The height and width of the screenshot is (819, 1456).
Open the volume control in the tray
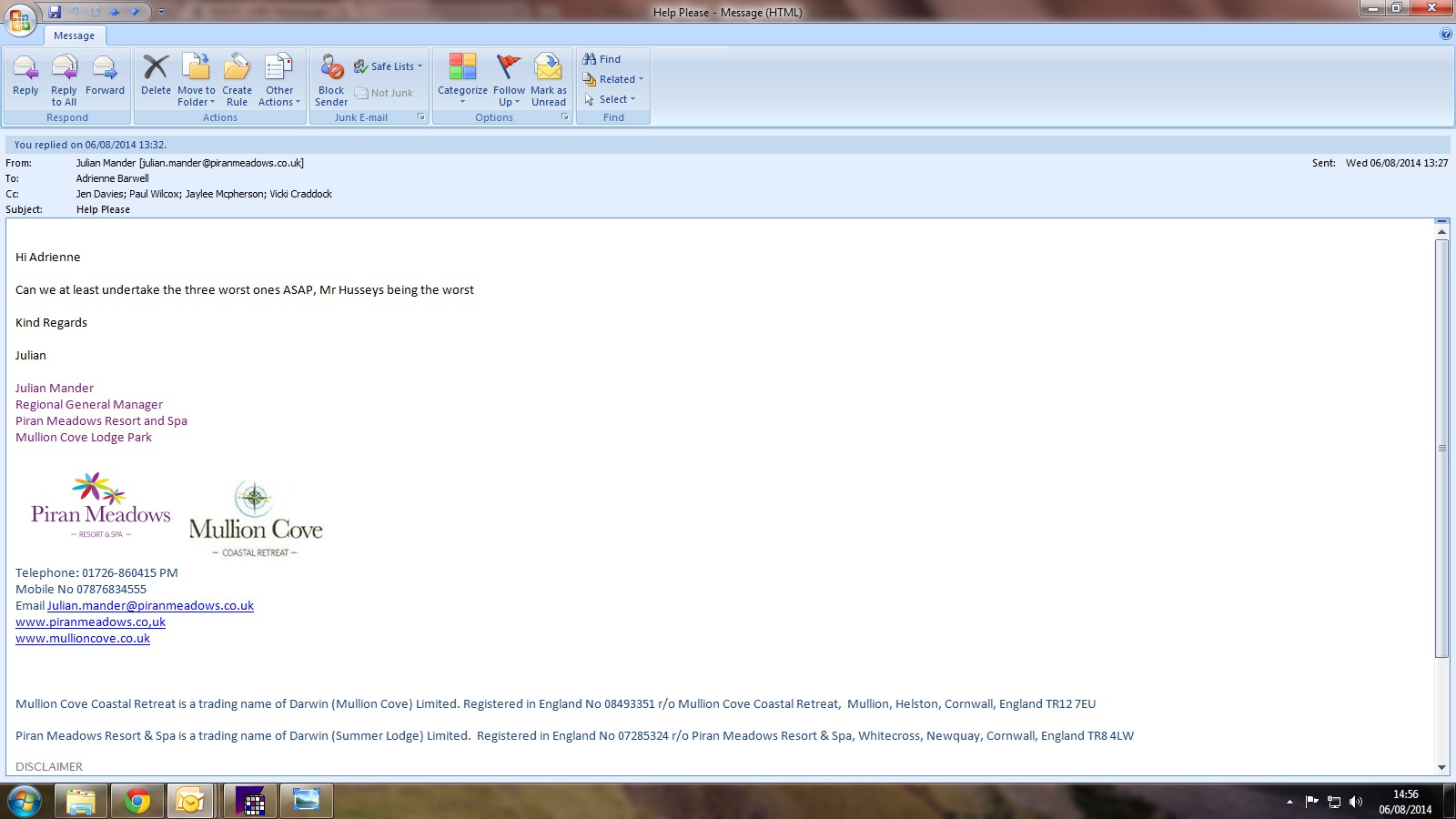click(x=1356, y=802)
